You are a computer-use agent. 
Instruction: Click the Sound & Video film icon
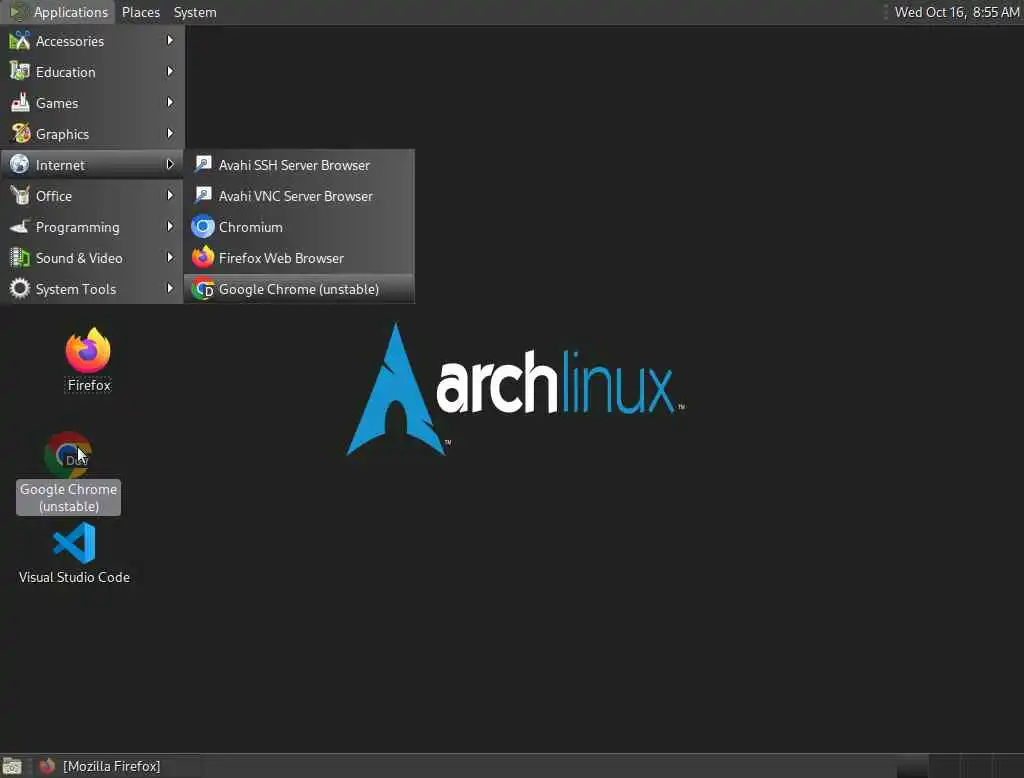tap(20, 257)
